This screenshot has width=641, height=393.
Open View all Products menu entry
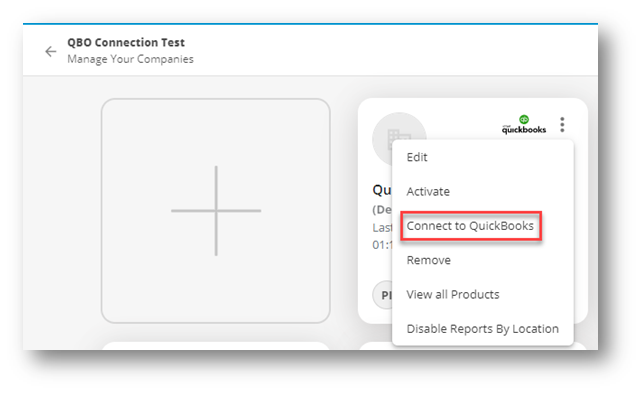(x=453, y=294)
